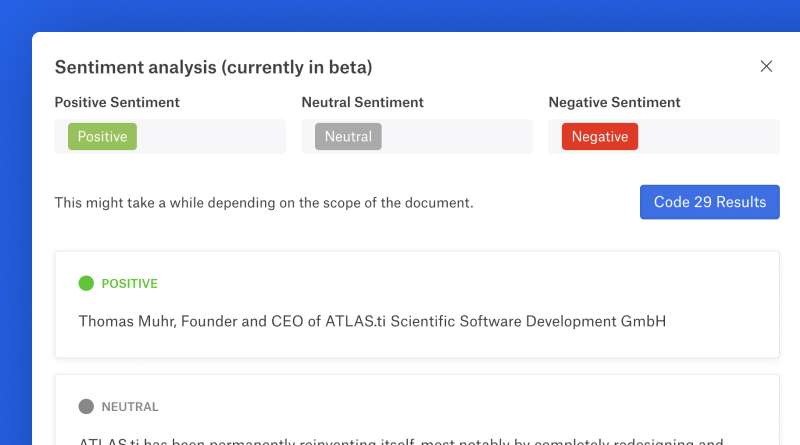Select the POSITIVE label on first result

[x=130, y=284]
